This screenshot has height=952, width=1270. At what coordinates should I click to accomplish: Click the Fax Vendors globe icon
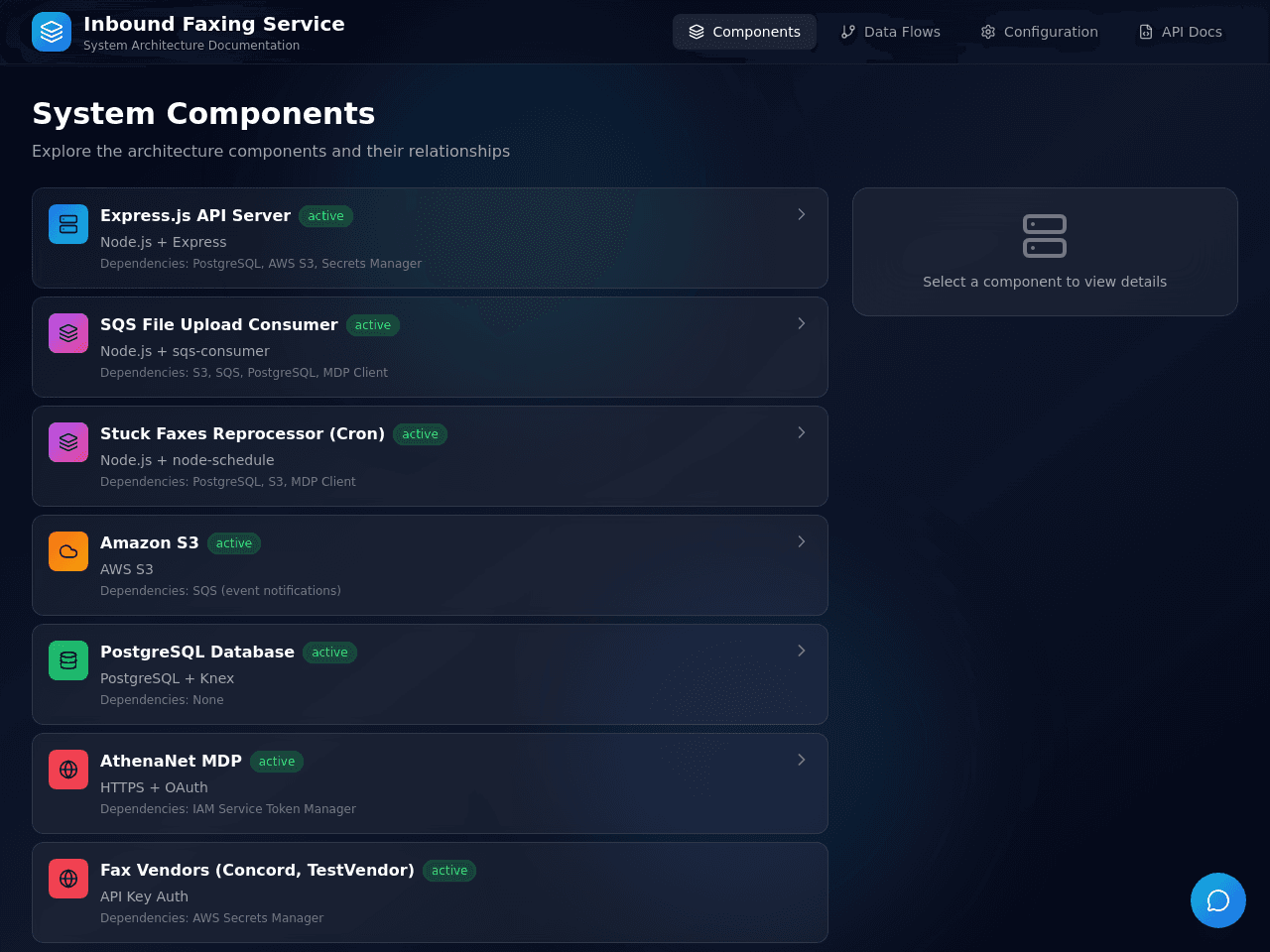pyautogui.click(x=68, y=879)
